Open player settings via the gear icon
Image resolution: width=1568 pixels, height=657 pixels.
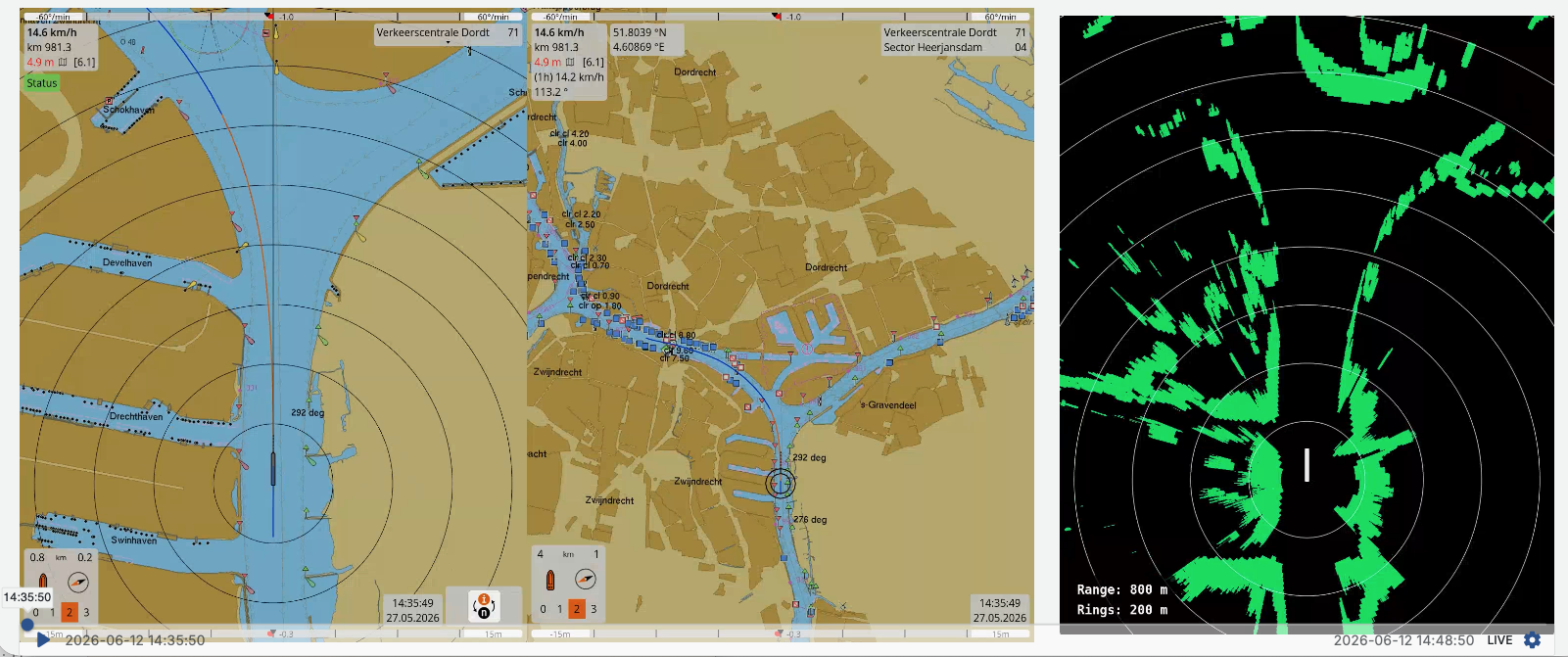coord(1533,640)
